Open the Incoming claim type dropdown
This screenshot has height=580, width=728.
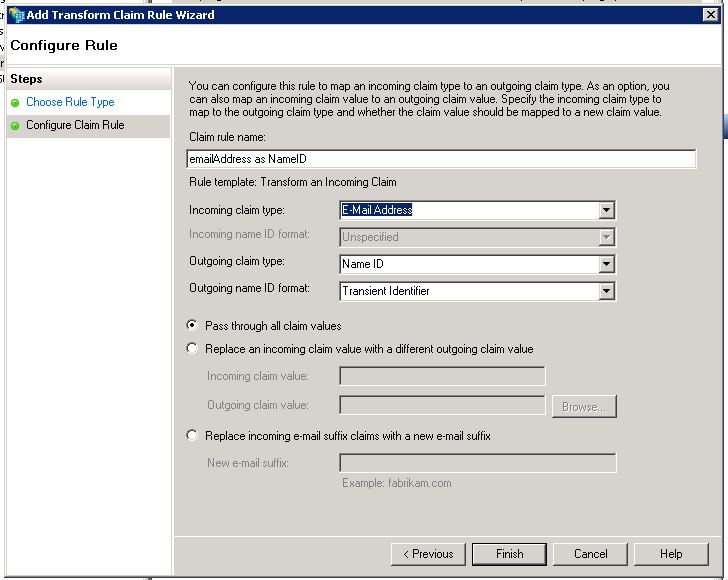pyautogui.click(x=606, y=210)
